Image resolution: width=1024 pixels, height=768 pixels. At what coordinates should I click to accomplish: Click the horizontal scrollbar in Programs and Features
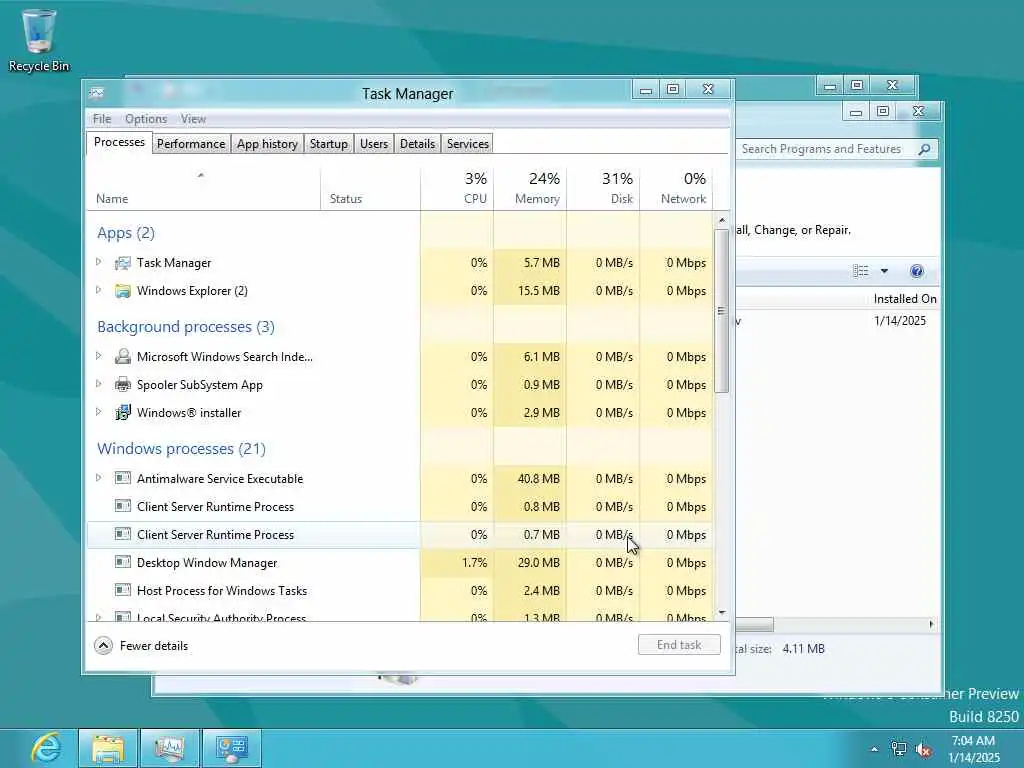(x=755, y=624)
